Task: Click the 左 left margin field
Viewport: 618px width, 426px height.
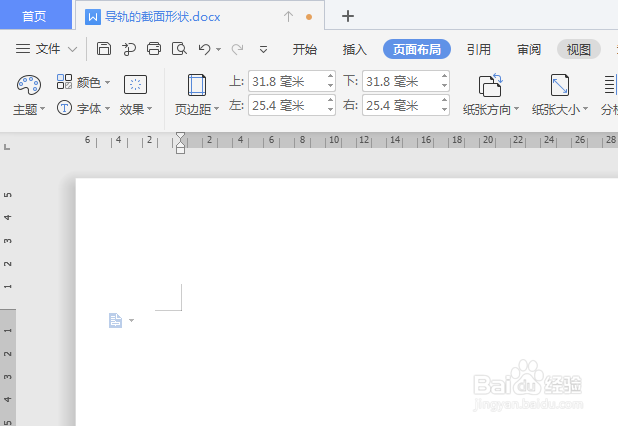Action: pos(287,105)
